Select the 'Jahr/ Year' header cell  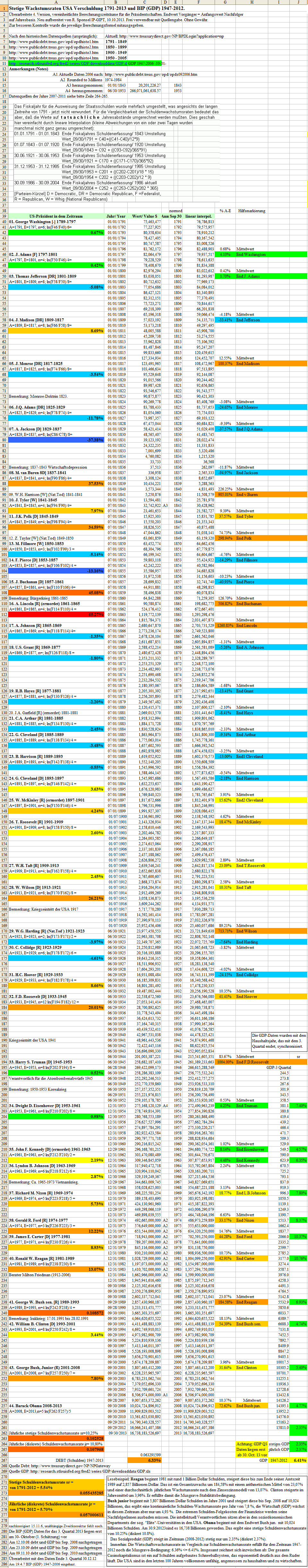click(116, 216)
